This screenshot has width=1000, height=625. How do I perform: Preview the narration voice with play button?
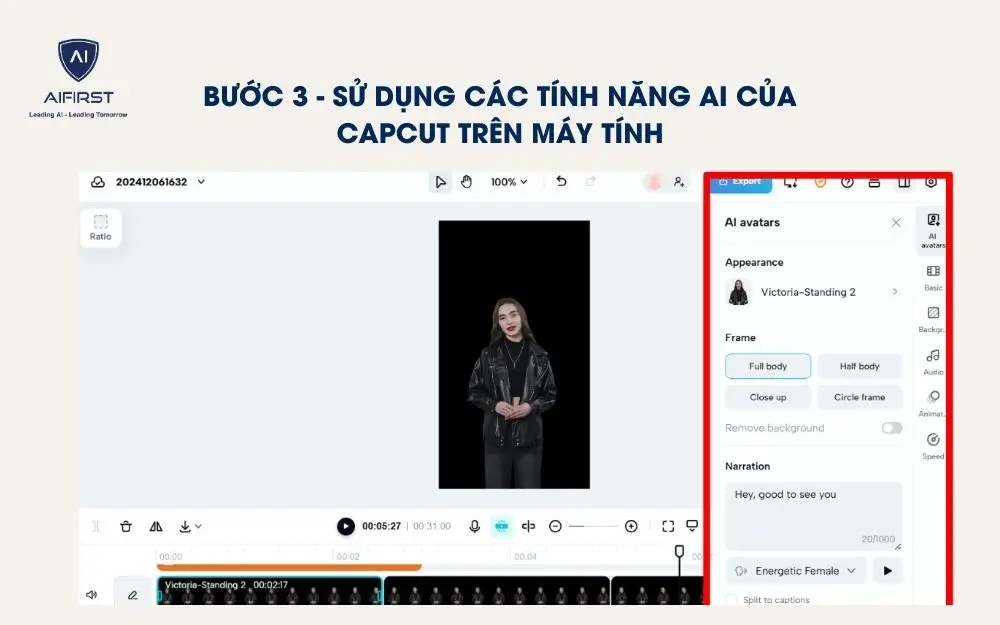[x=887, y=571]
